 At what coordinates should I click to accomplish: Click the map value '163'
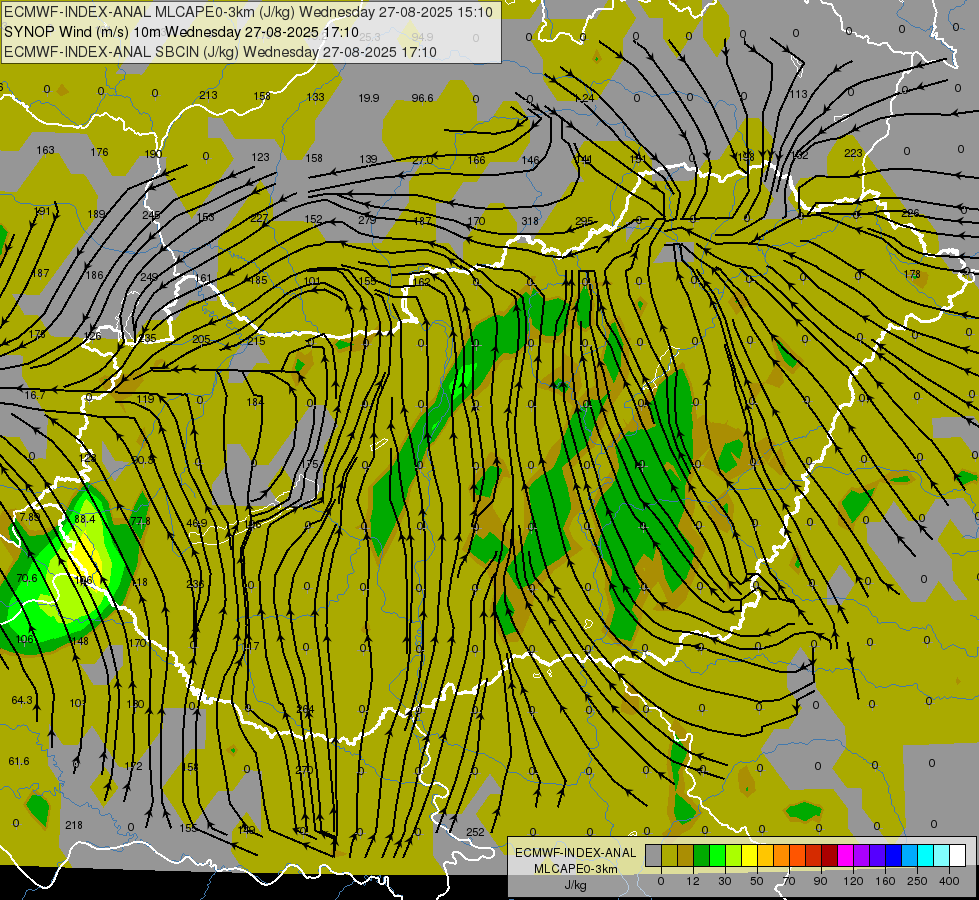(x=46, y=150)
